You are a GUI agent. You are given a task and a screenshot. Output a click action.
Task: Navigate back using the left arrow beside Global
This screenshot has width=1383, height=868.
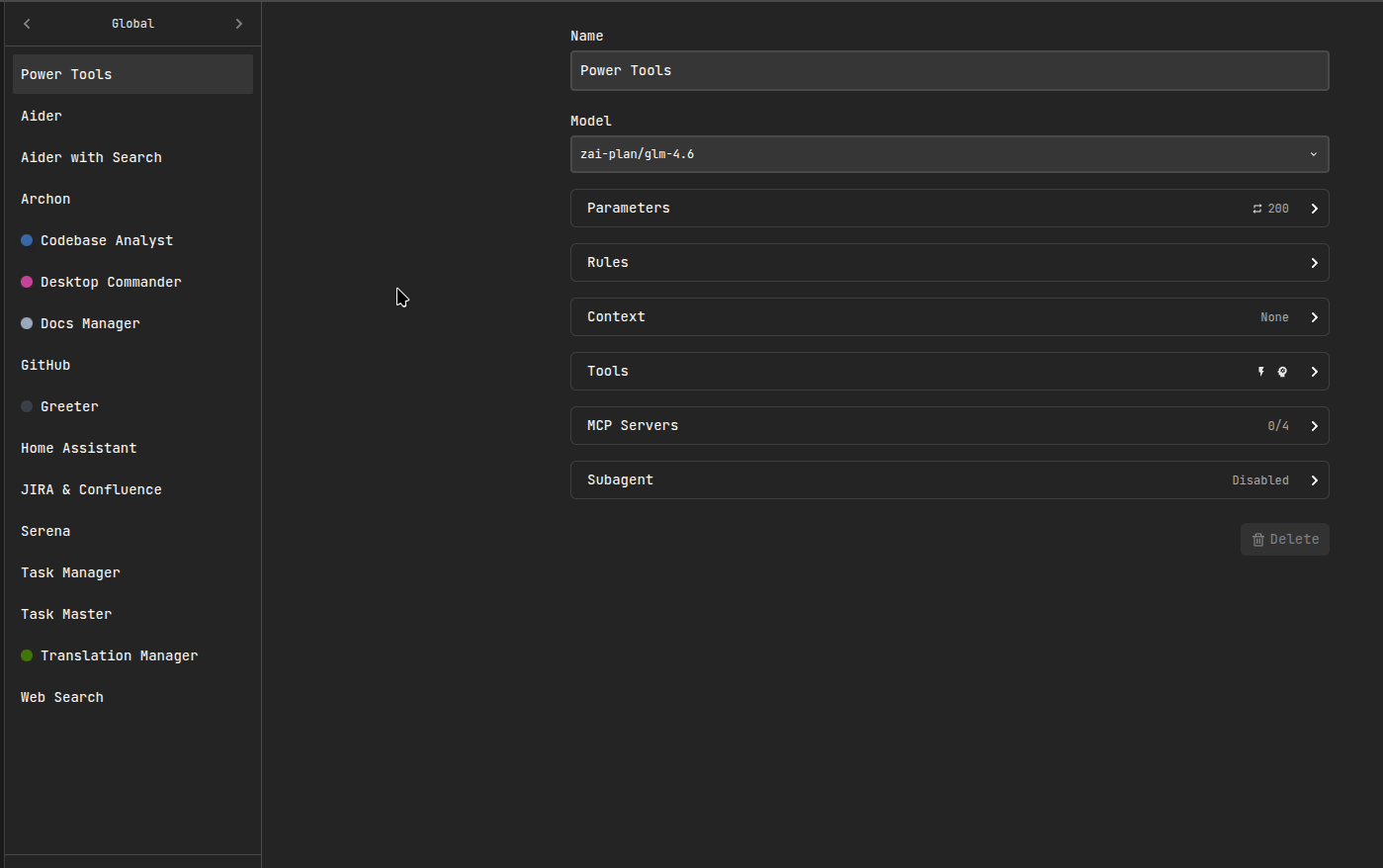27,23
